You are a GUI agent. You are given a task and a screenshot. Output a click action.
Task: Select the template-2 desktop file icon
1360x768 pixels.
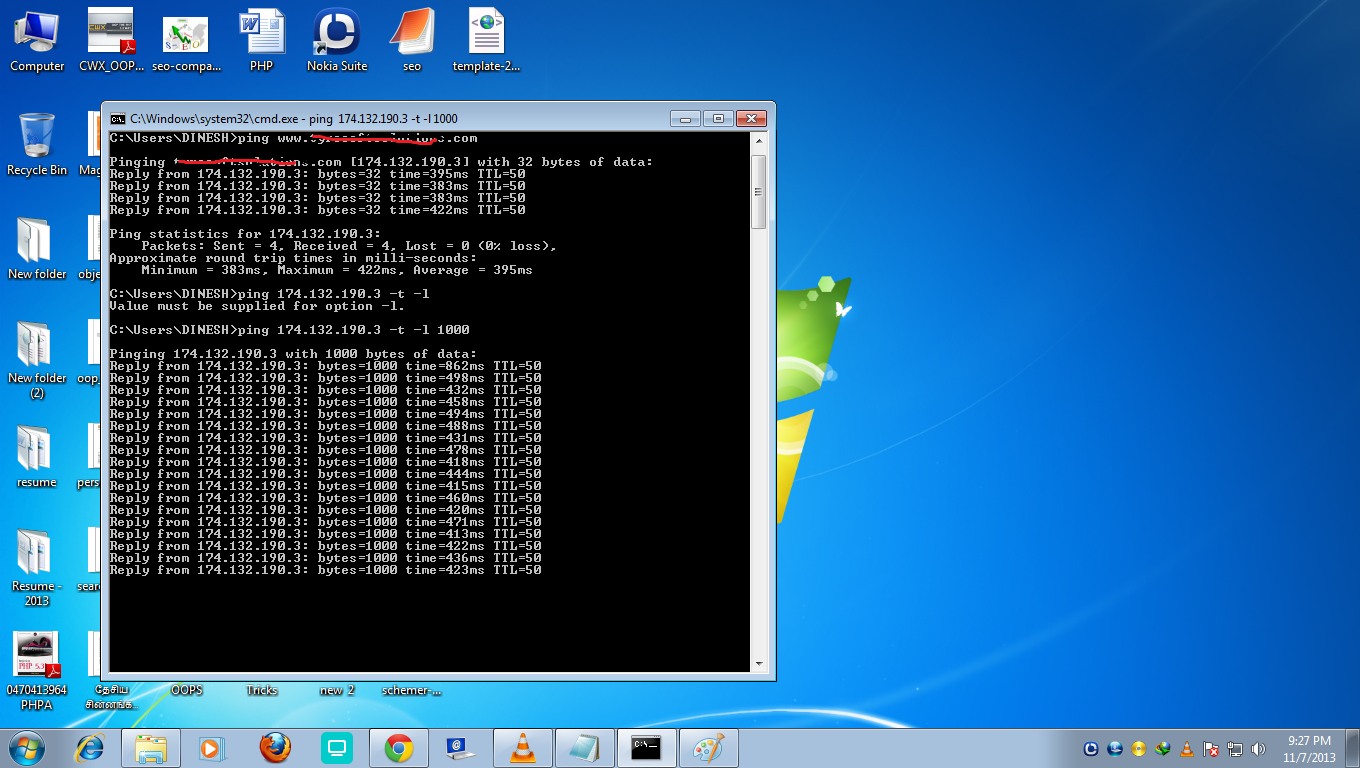(x=487, y=40)
